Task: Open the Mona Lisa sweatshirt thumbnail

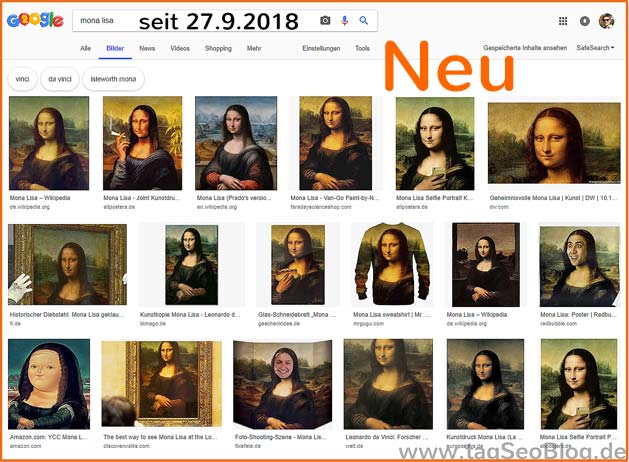Action: tap(392, 264)
